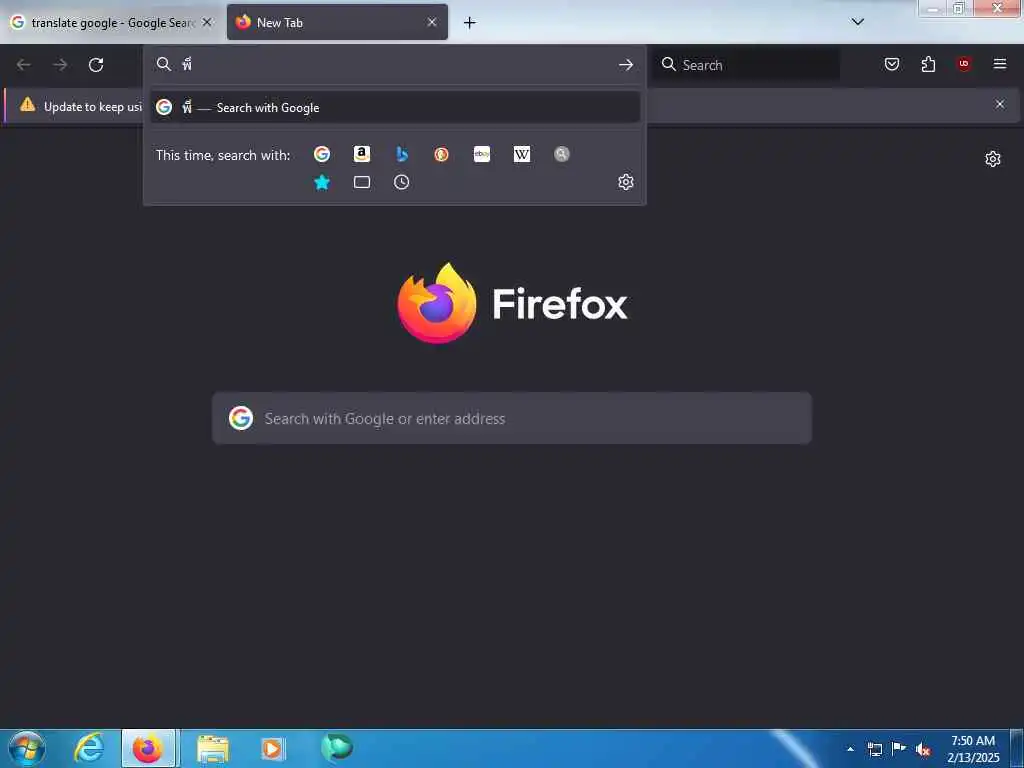Screen dimensions: 1024x768
Task: Search this time with Google icon
Action: 321,154
